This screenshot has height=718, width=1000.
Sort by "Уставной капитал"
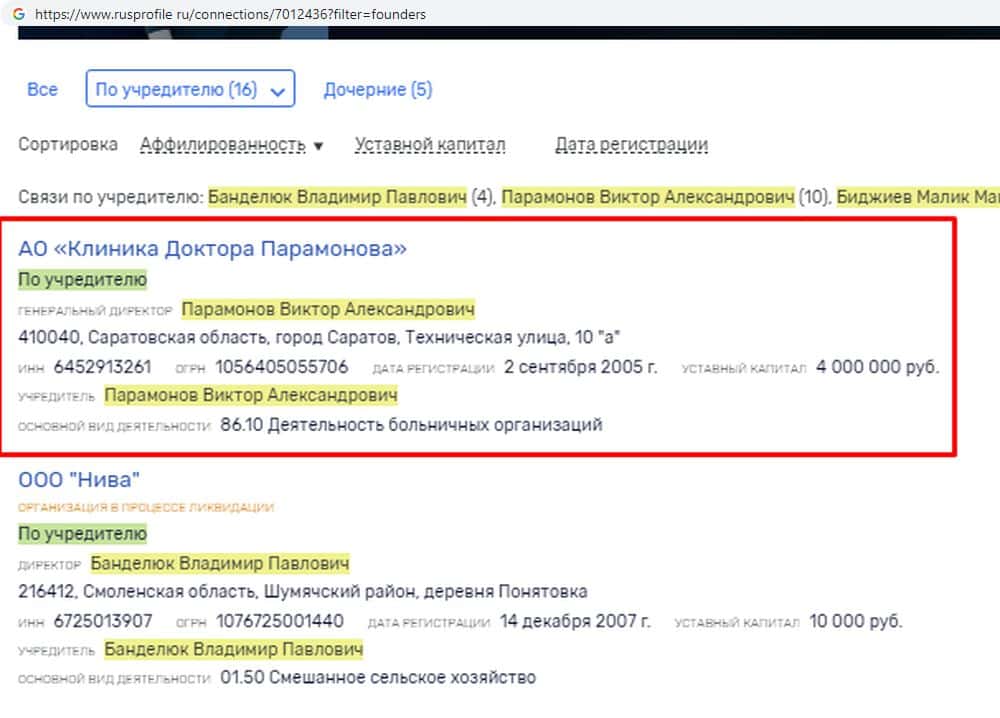click(430, 145)
